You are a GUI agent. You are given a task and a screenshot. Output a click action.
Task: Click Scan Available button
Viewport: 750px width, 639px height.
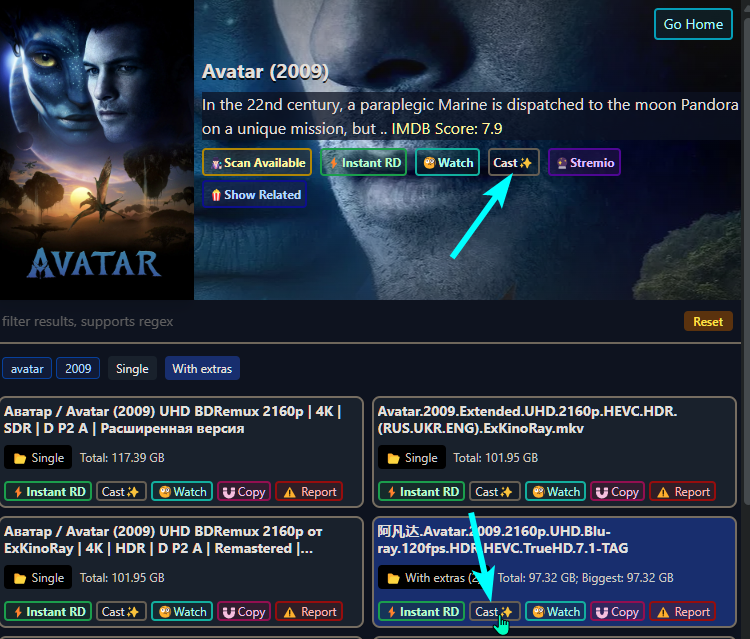pyautogui.click(x=257, y=163)
